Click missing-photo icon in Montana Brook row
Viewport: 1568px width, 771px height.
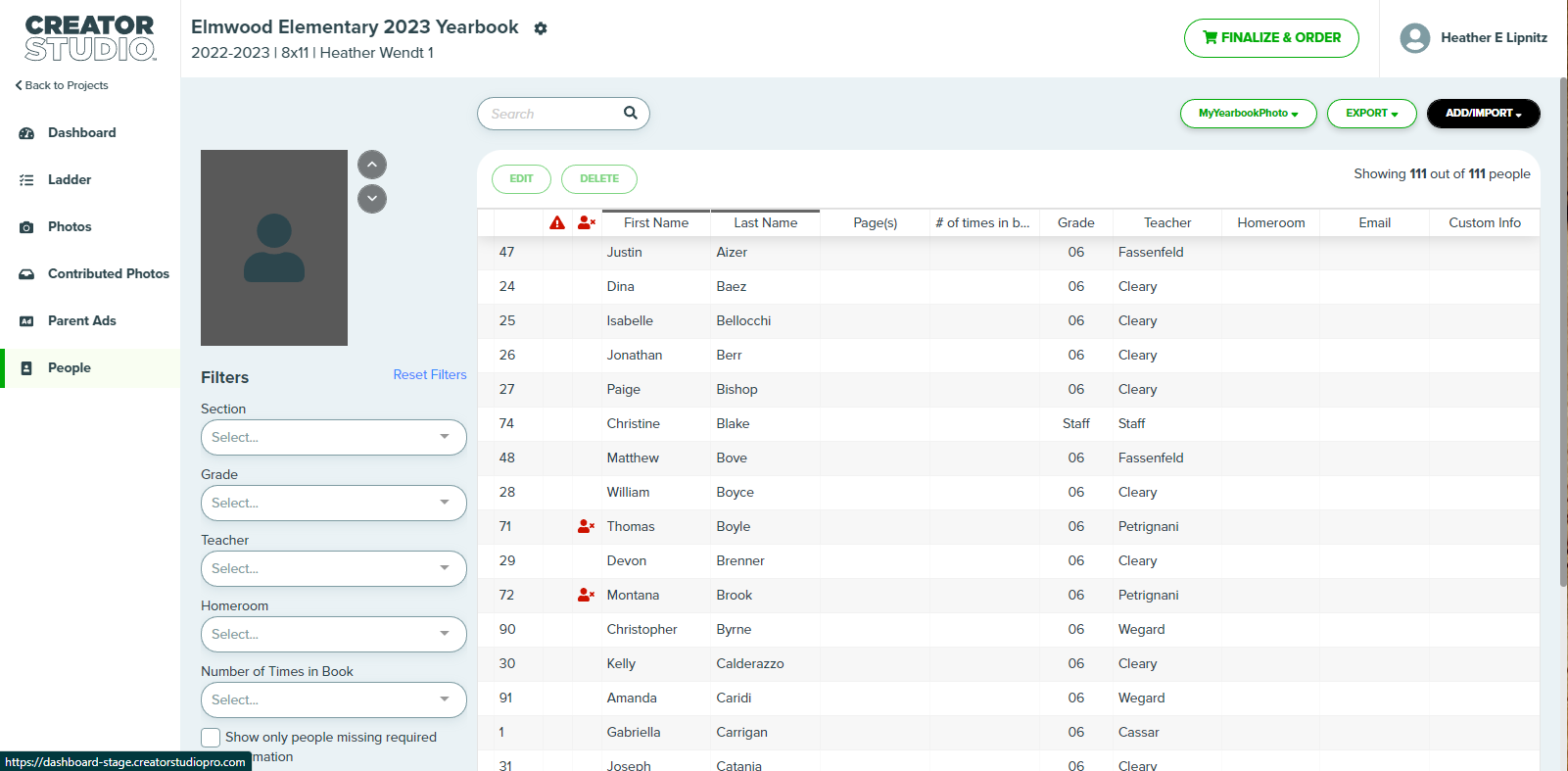(587, 595)
